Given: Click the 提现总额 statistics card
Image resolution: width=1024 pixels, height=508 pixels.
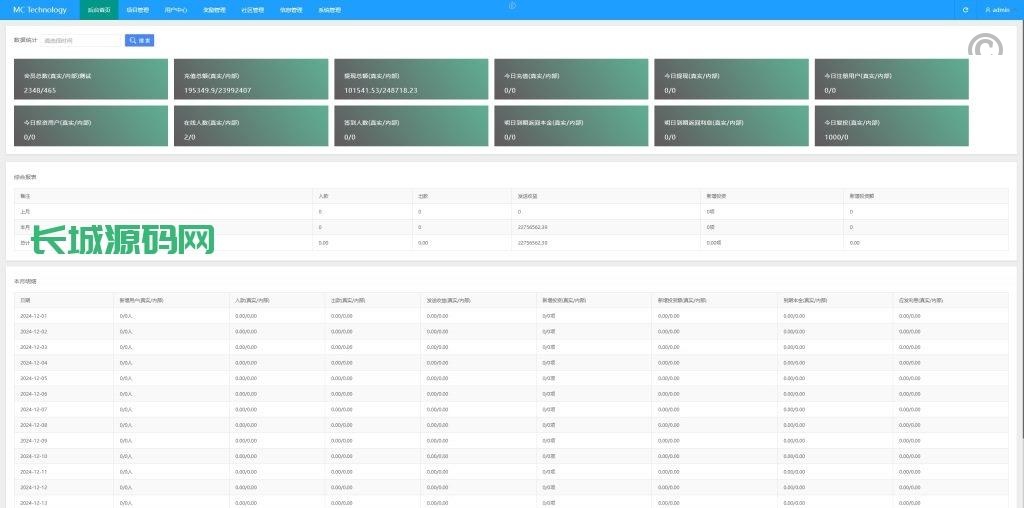Looking at the screenshot, I should (411, 80).
